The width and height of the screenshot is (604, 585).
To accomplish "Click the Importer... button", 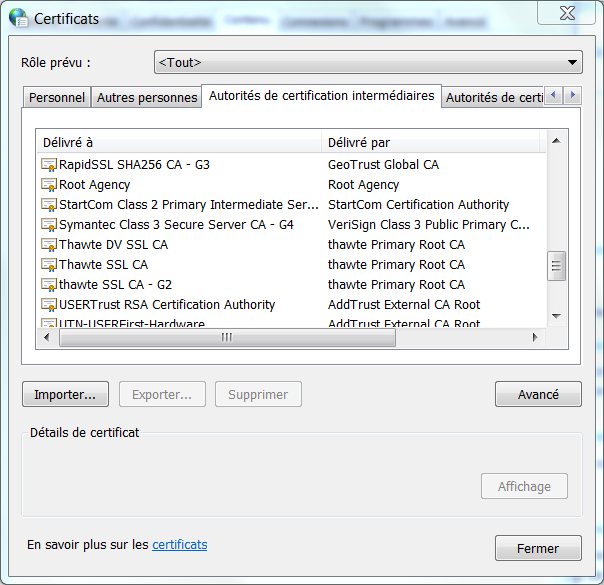I will pyautogui.click(x=65, y=394).
